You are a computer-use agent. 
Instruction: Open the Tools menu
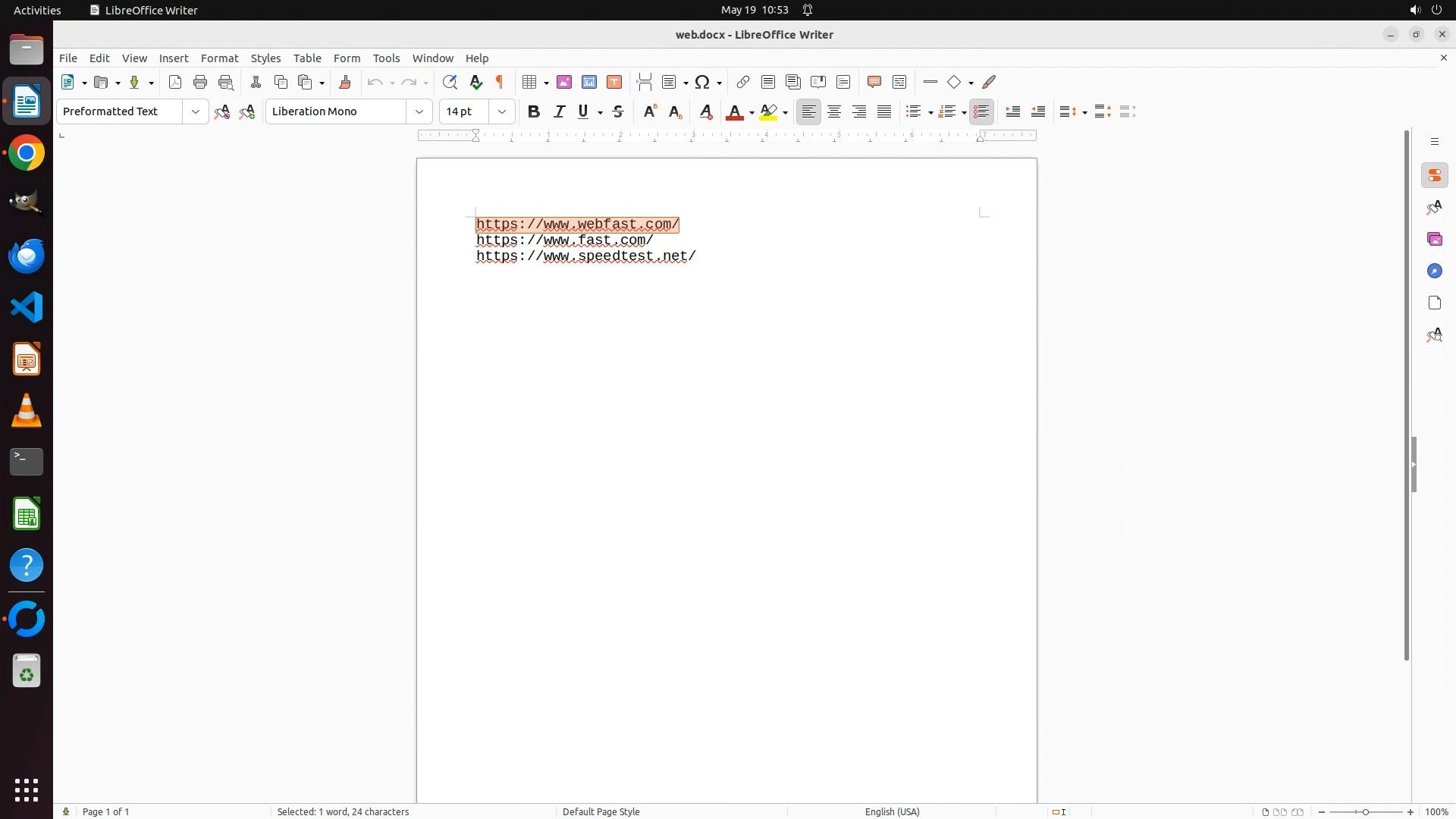(386, 58)
